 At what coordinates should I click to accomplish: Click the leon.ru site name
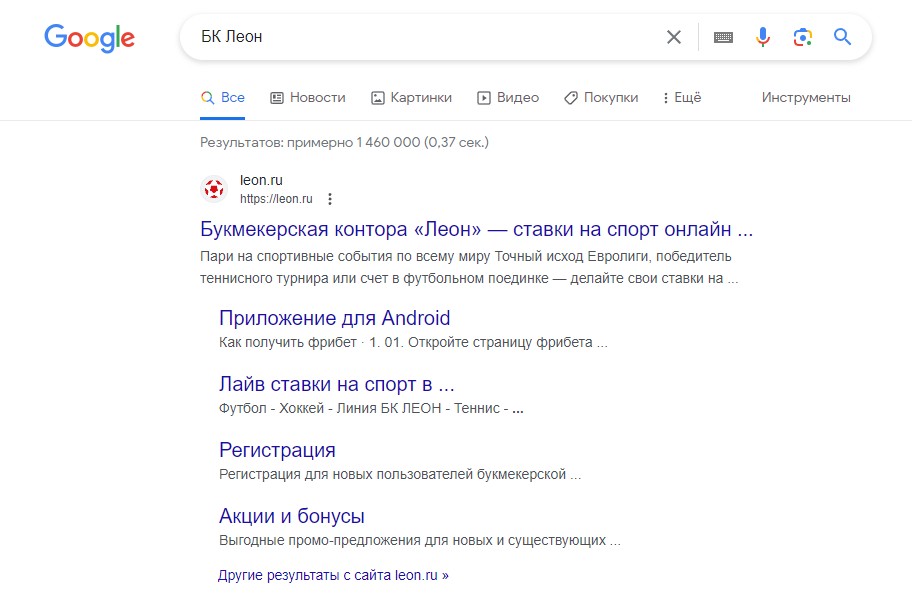[261, 180]
